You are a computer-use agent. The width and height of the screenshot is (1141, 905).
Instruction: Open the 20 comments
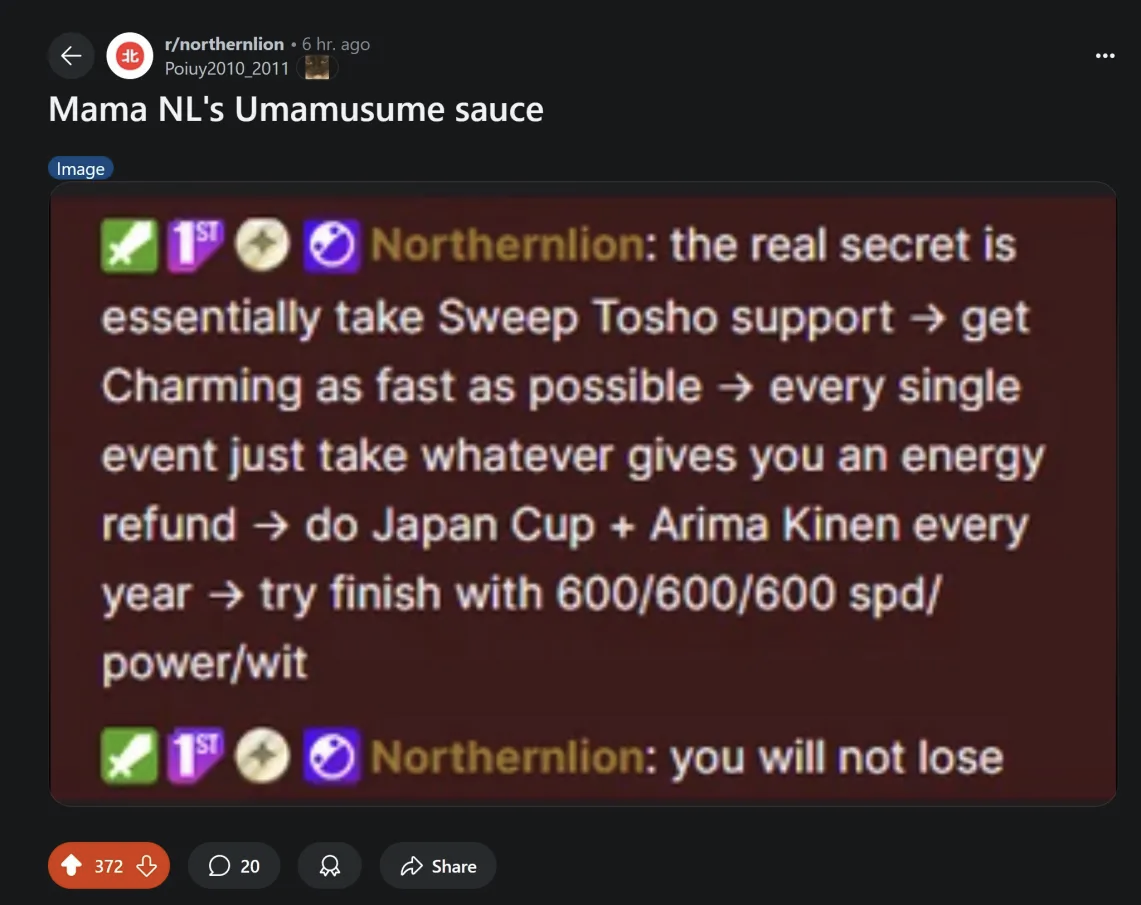[x=234, y=866]
